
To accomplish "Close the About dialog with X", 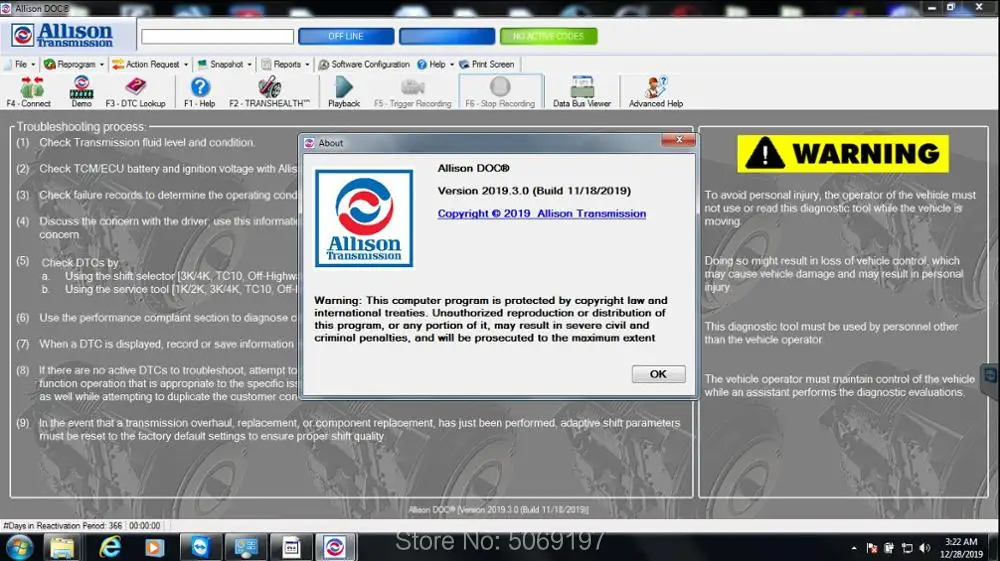I will pyautogui.click(x=679, y=140).
